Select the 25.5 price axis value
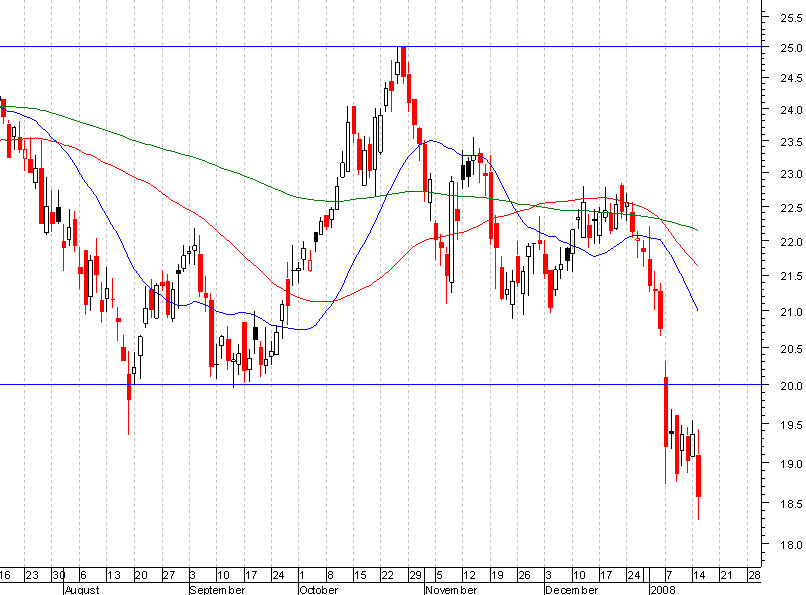Viewport: 806px width, 595px height. pyautogui.click(x=791, y=18)
